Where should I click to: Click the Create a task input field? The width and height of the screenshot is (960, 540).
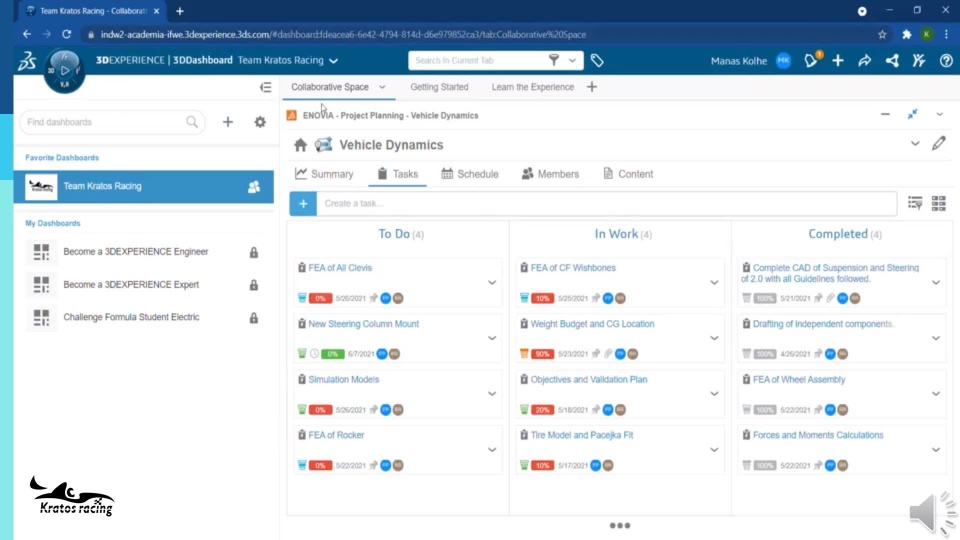click(x=606, y=203)
